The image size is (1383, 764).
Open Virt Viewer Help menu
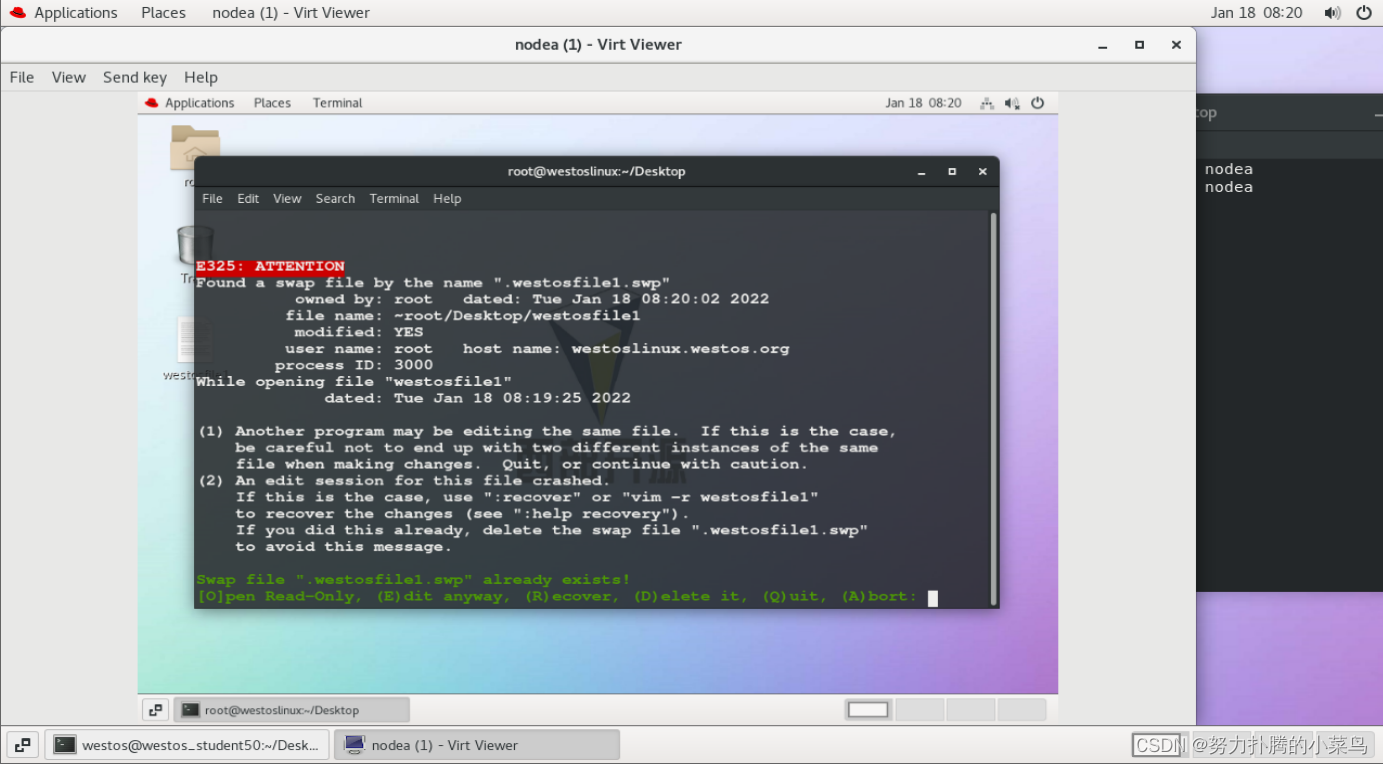point(201,77)
